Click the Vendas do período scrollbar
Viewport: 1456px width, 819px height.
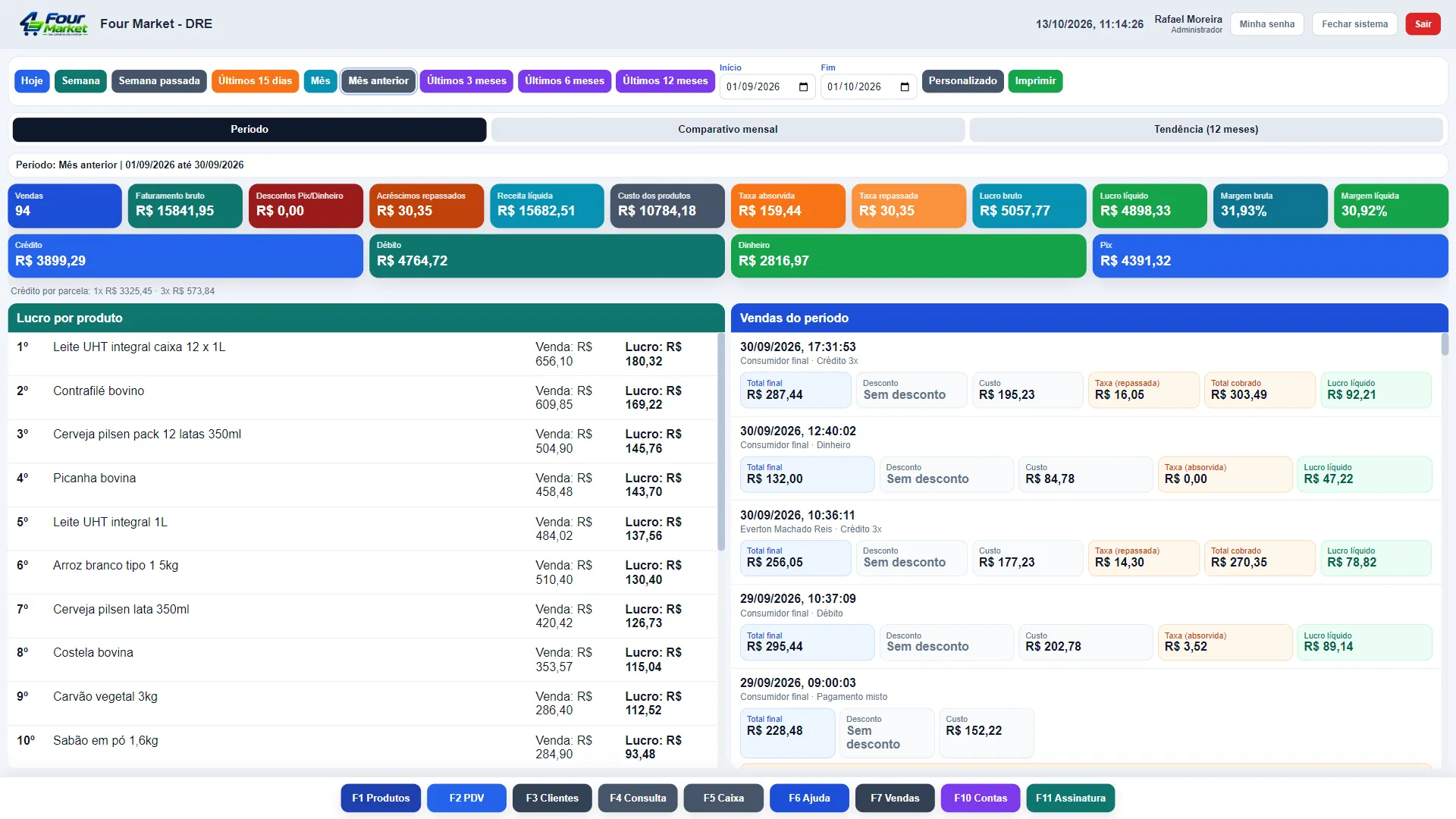click(1445, 345)
